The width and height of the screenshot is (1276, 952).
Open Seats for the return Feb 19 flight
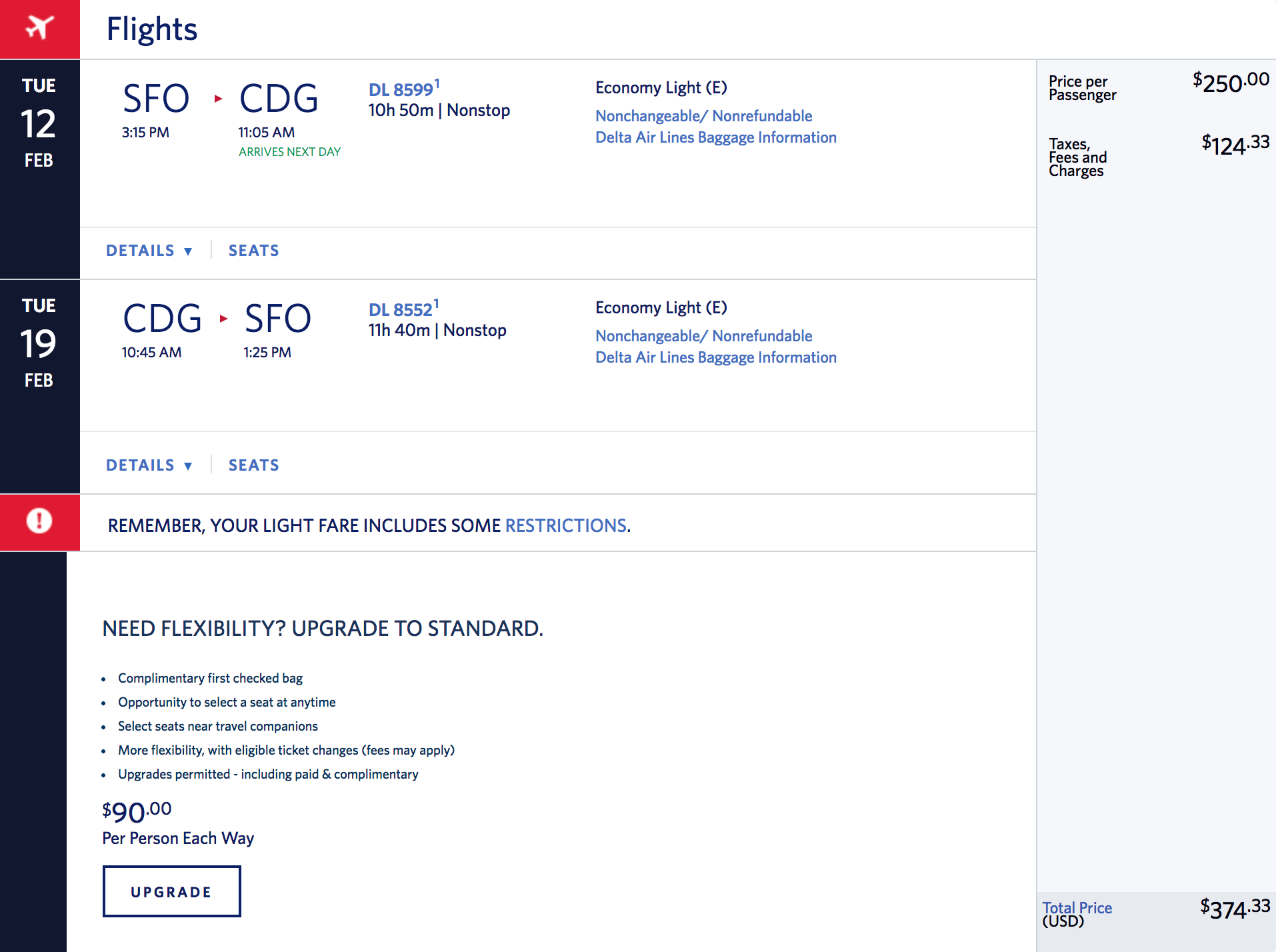(x=253, y=465)
